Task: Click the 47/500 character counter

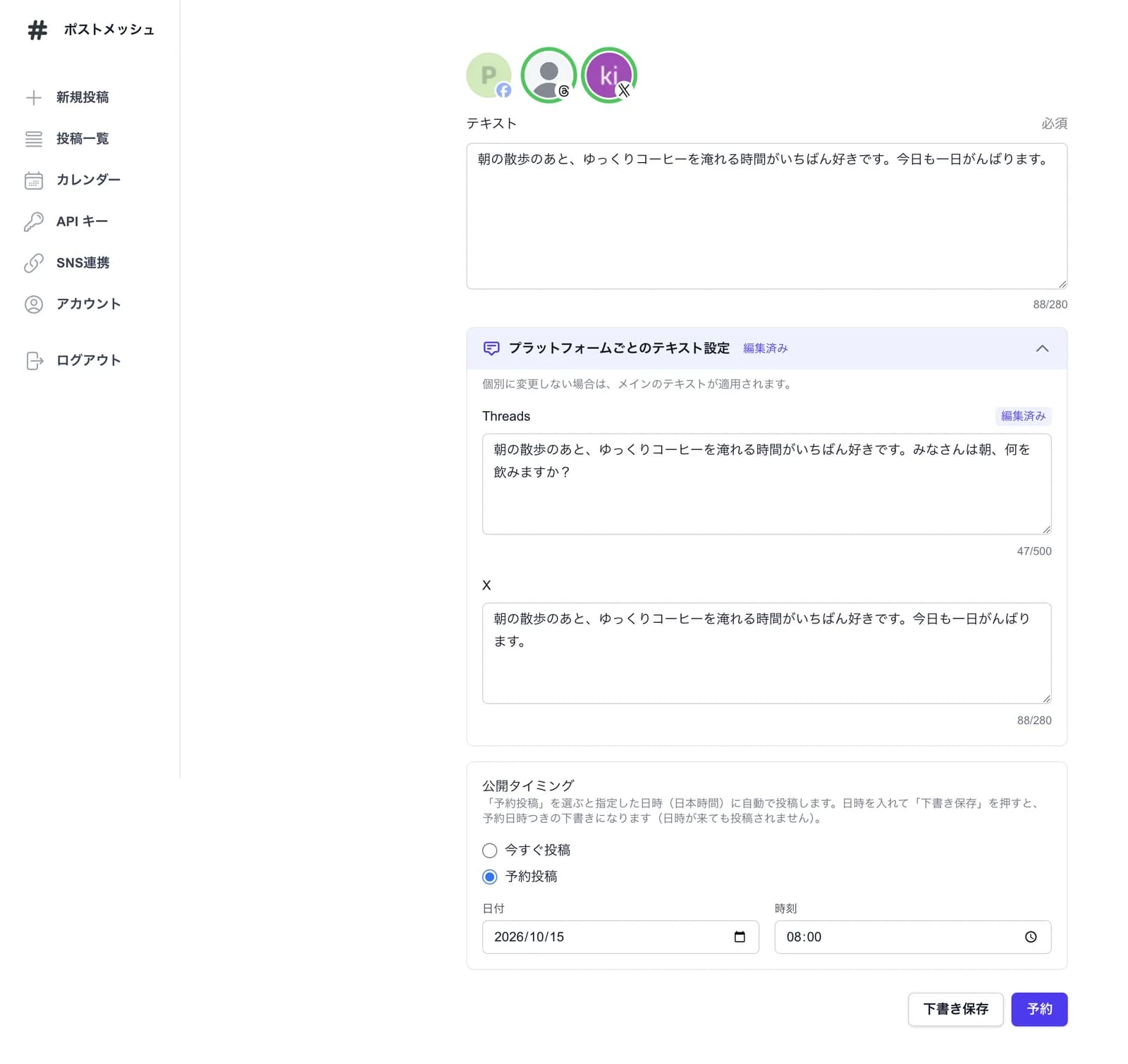Action: (x=1034, y=551)
